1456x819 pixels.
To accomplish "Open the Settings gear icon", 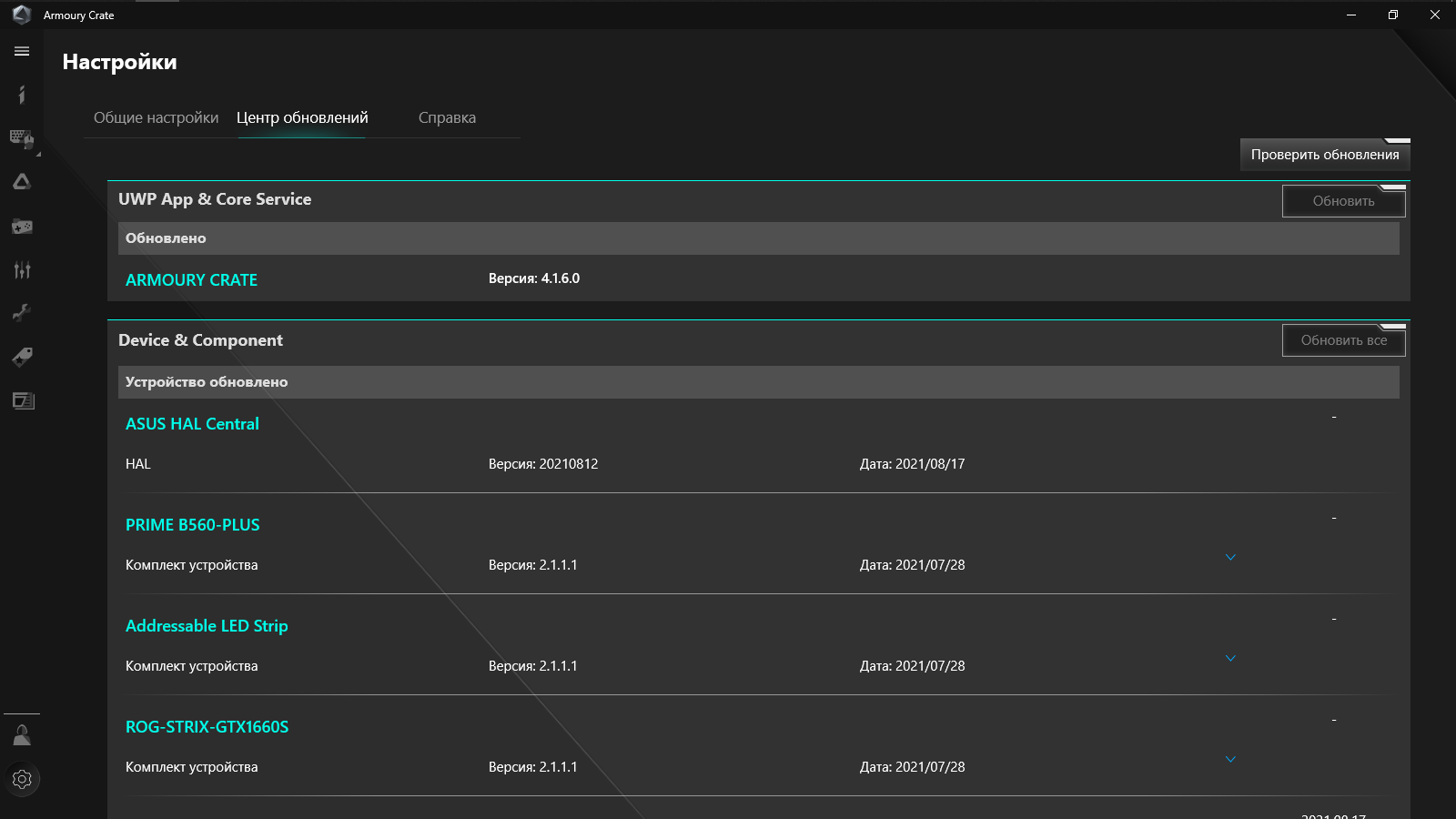I will 22,779.
